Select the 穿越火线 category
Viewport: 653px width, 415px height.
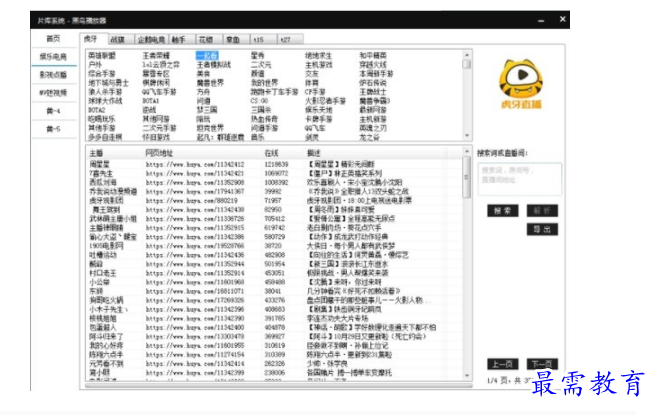(373, 65)
